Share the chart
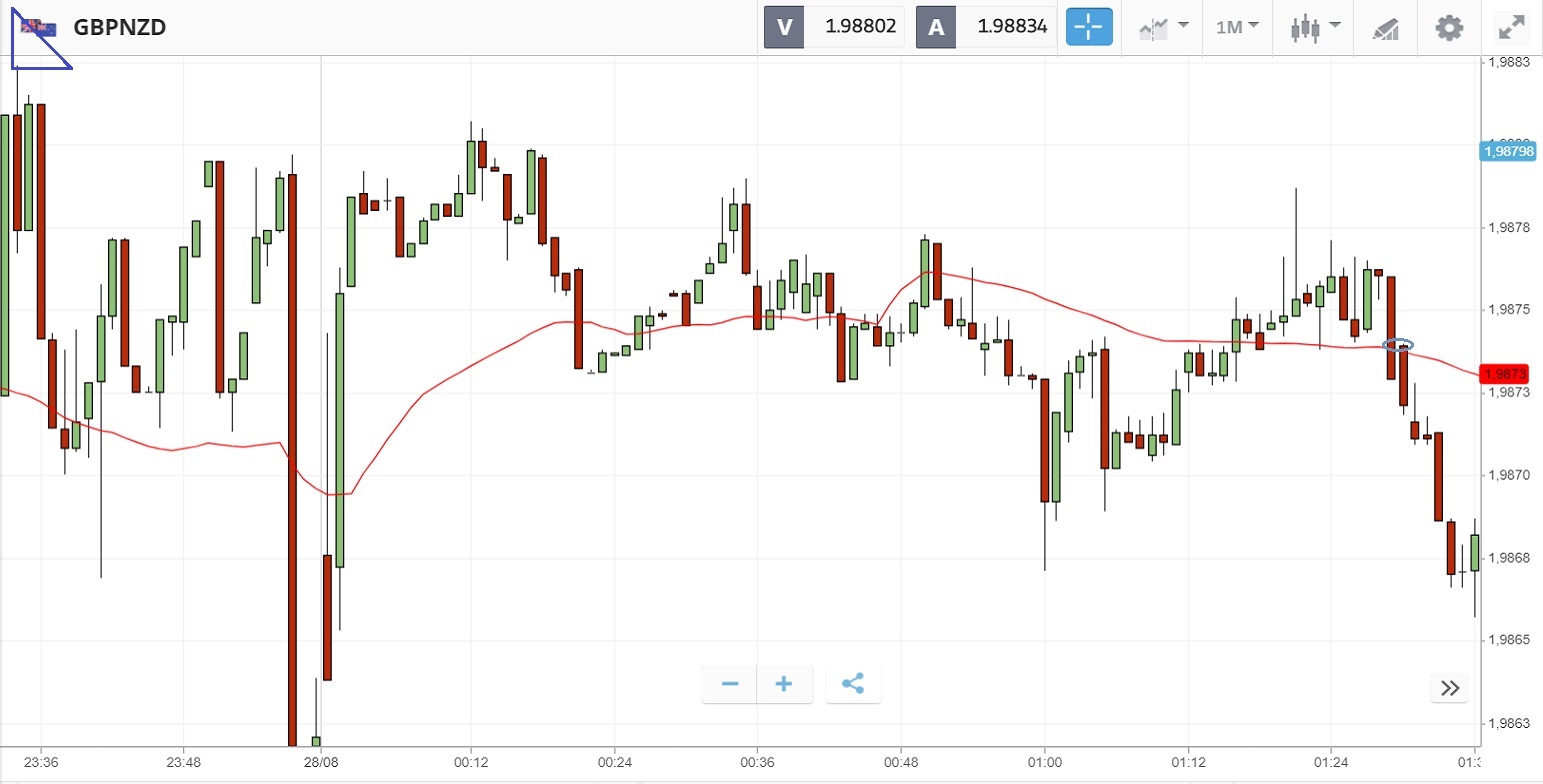 853,684
